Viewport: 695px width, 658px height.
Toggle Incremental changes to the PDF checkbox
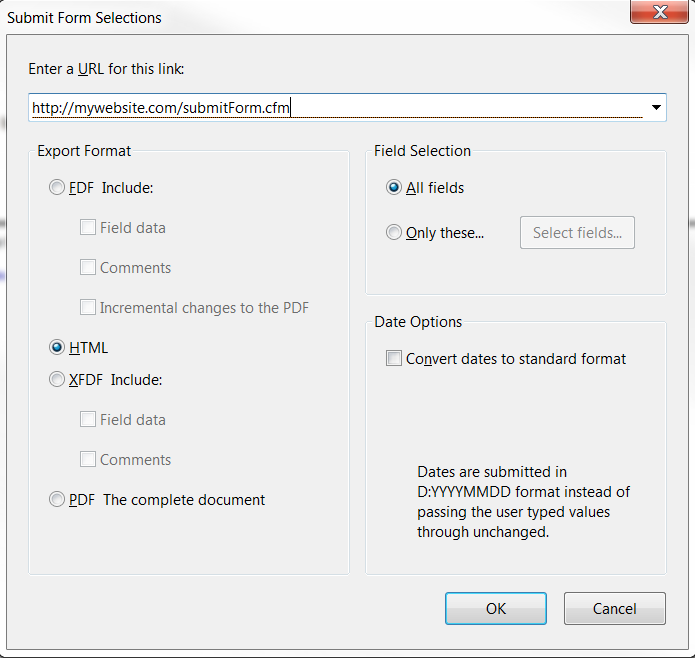click(x=88, y=307)
